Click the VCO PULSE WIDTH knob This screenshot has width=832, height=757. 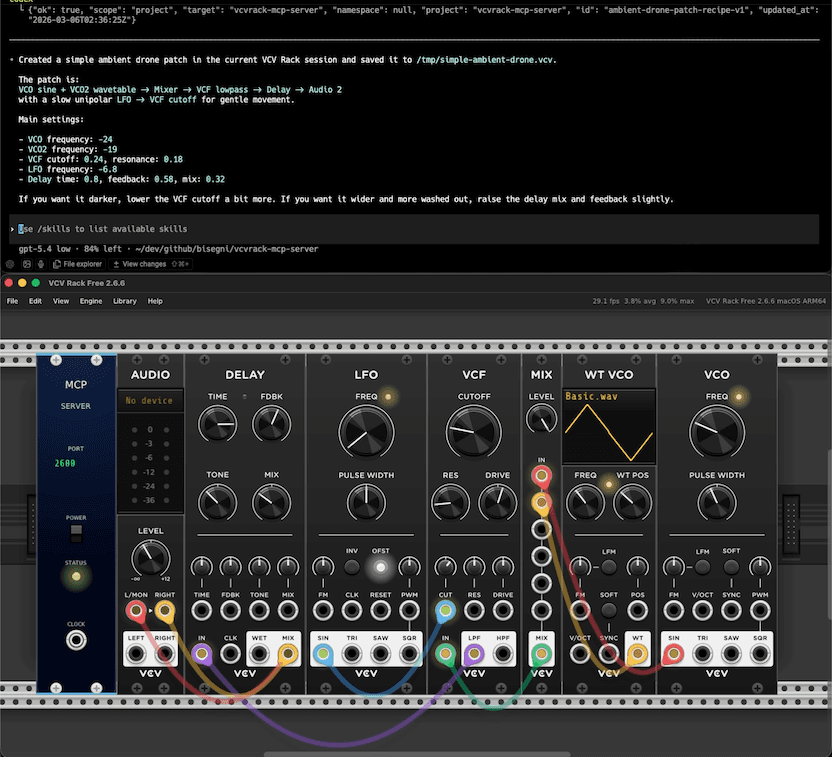coord(716,502)
